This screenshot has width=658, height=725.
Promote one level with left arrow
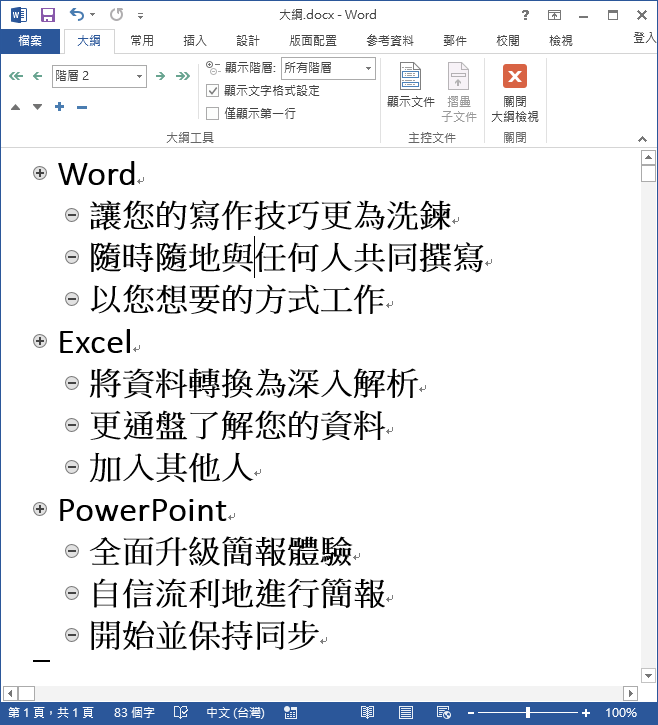(x=37, y=76)
